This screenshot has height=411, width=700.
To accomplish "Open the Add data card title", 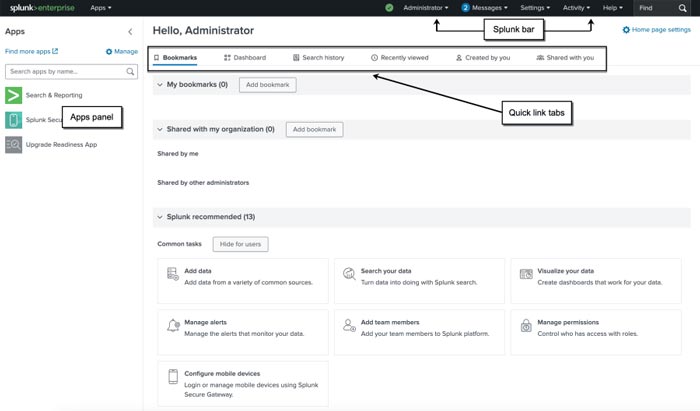I will coord(198,271).
